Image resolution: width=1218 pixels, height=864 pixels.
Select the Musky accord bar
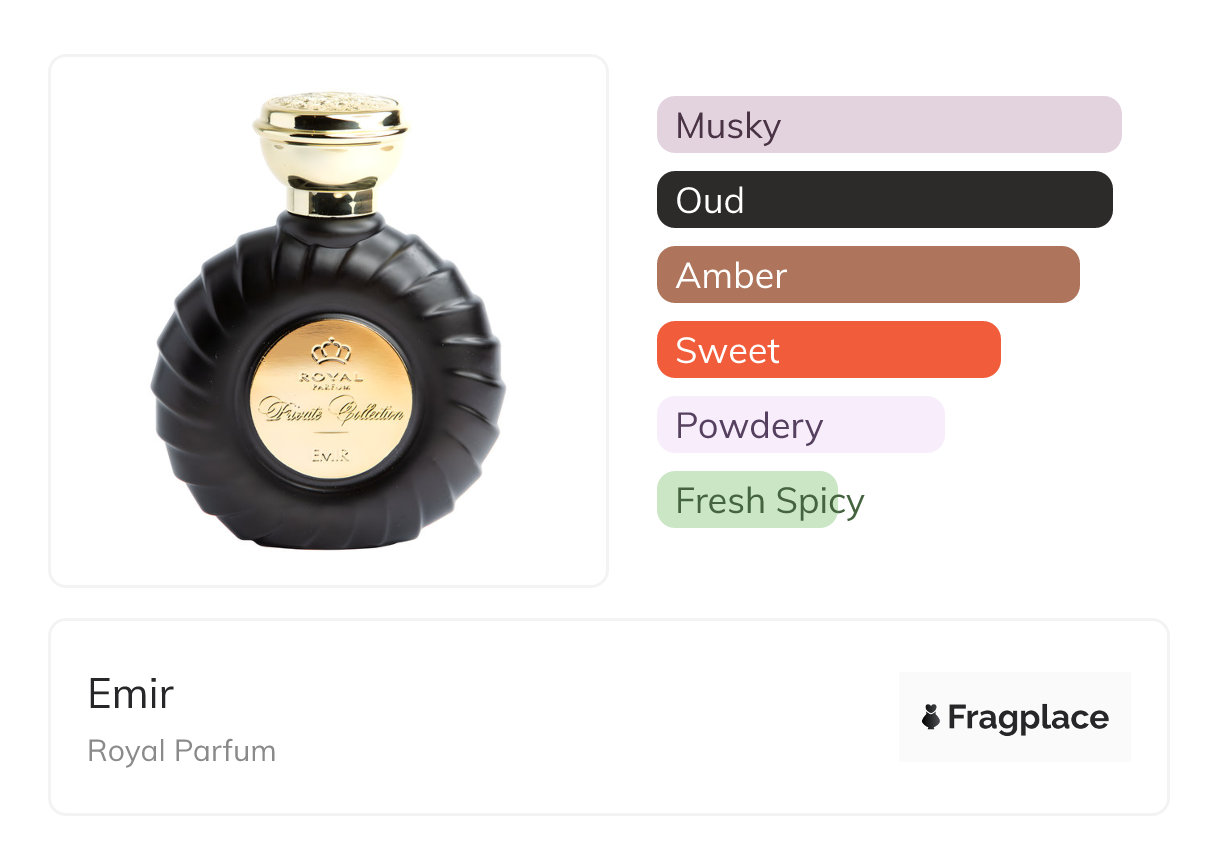(x=888, y=125)
